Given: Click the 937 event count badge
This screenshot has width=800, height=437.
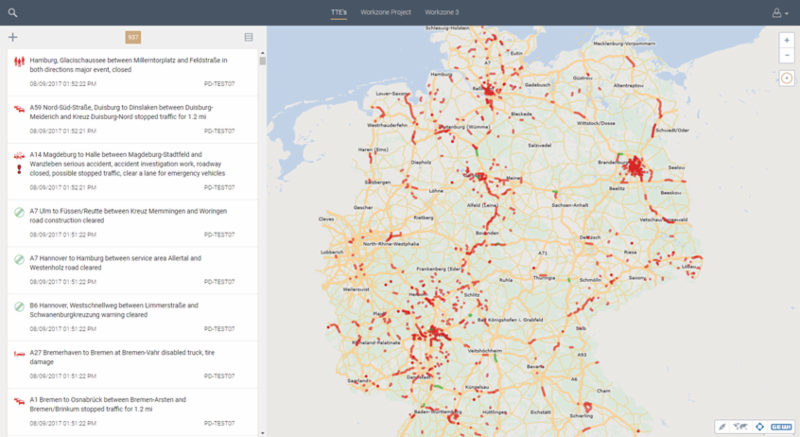Looking at the screenshot, I should click(x=132, y=37).
